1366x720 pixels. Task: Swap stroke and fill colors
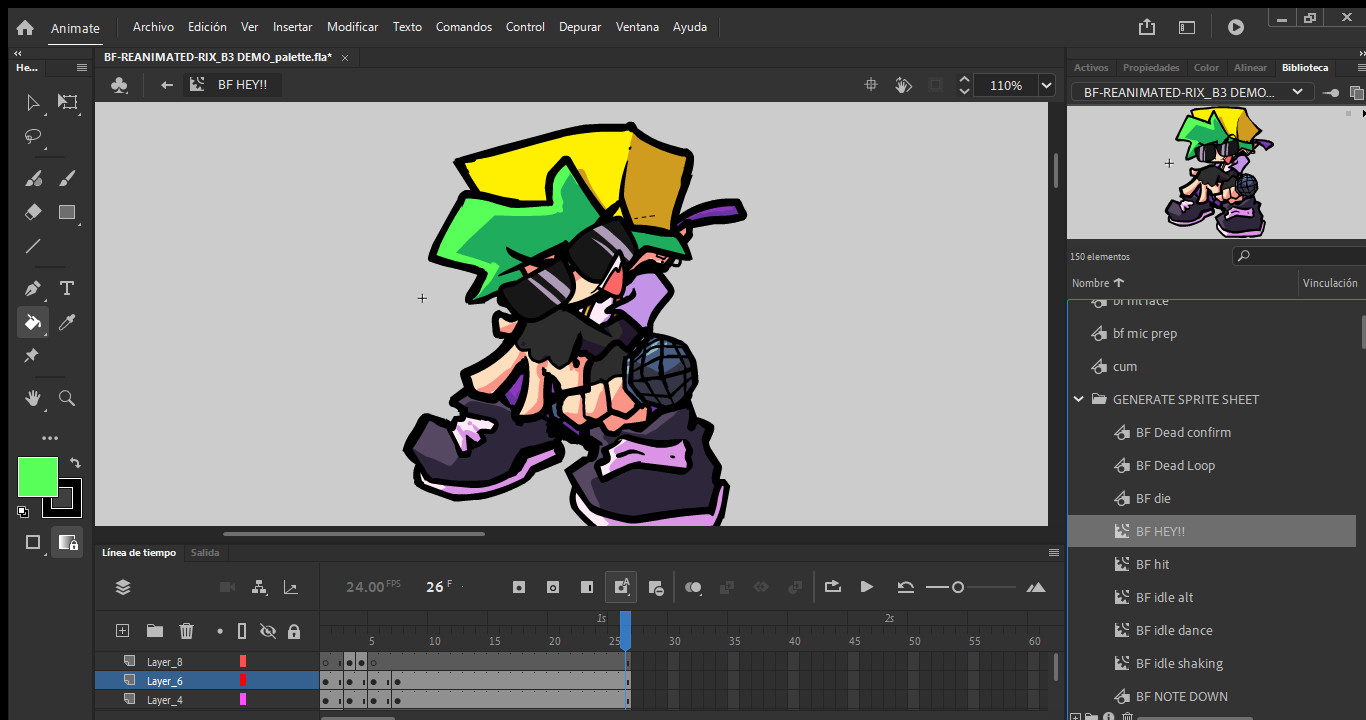(75, 464)
